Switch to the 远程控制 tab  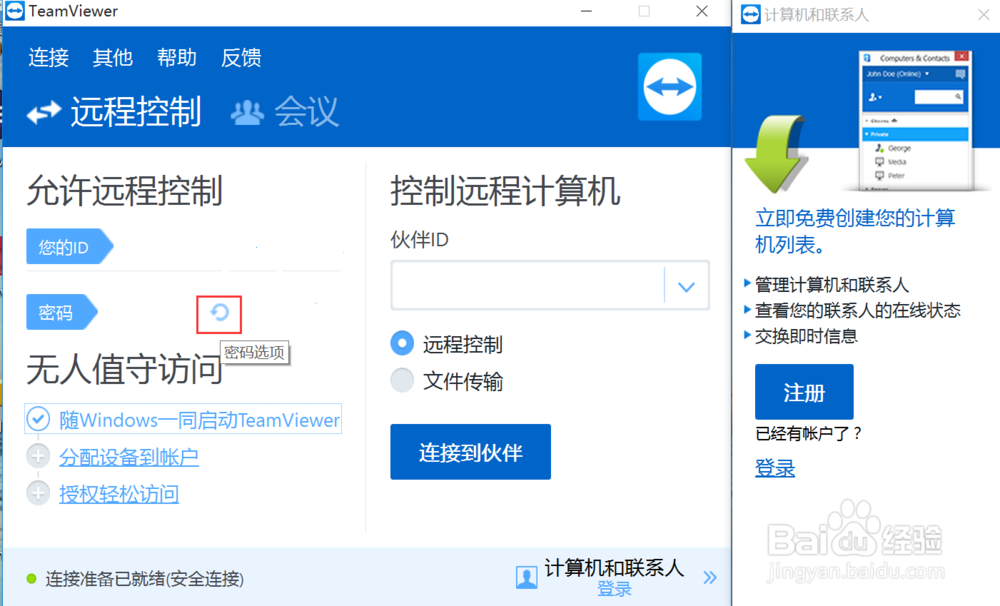tap(114, 112)
